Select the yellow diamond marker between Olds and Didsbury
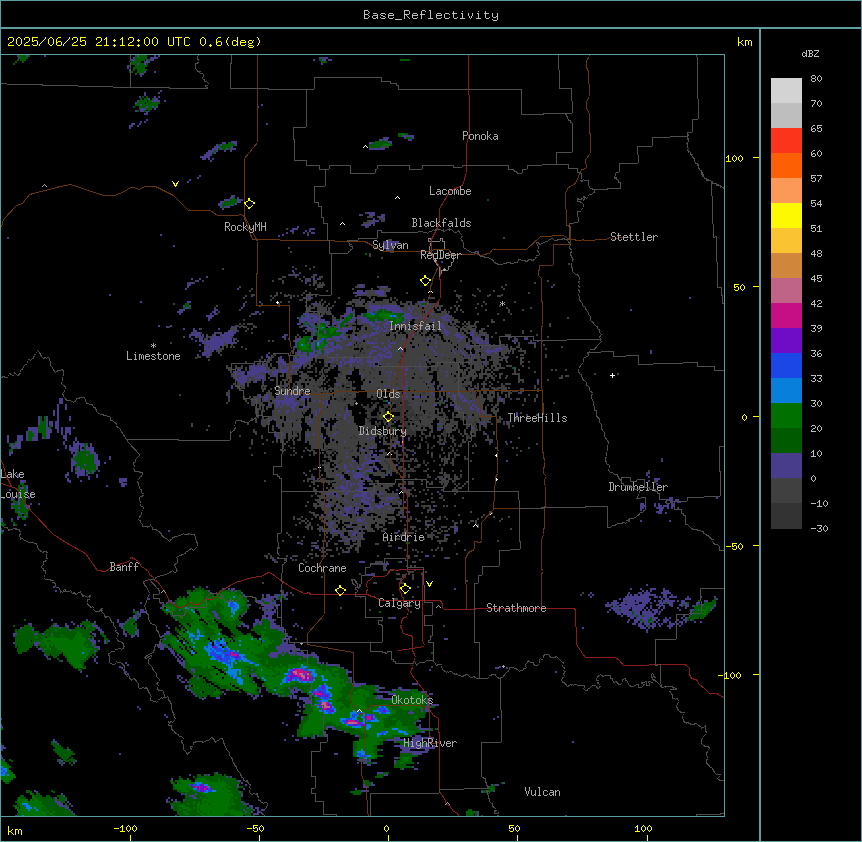Image resolution: width=862 pixels, height=842 pixels. click(x=389, y=417)
